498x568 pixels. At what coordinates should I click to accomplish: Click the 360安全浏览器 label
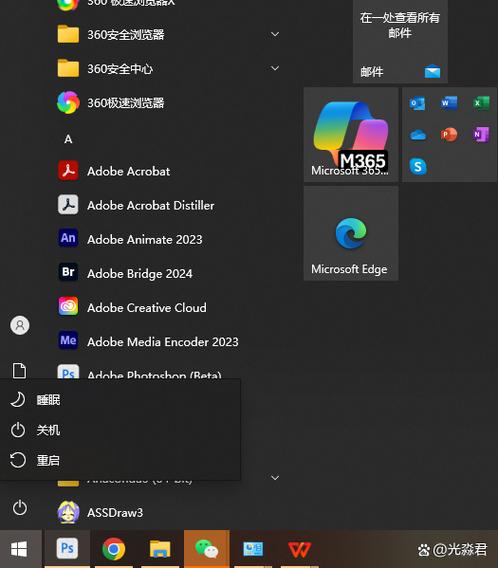(126, 35)
